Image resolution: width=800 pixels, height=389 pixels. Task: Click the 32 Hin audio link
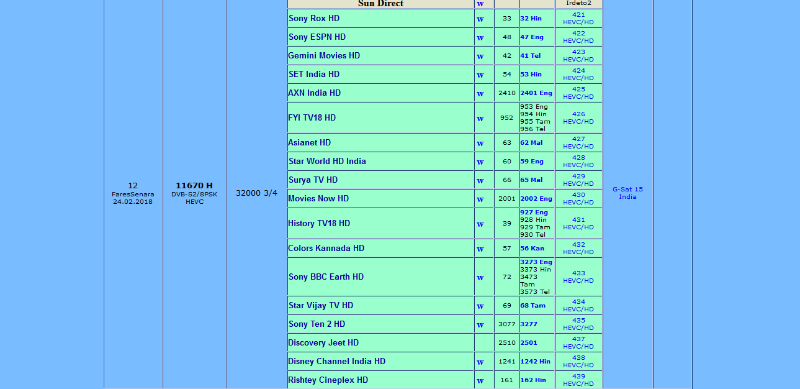click(531, 18)
